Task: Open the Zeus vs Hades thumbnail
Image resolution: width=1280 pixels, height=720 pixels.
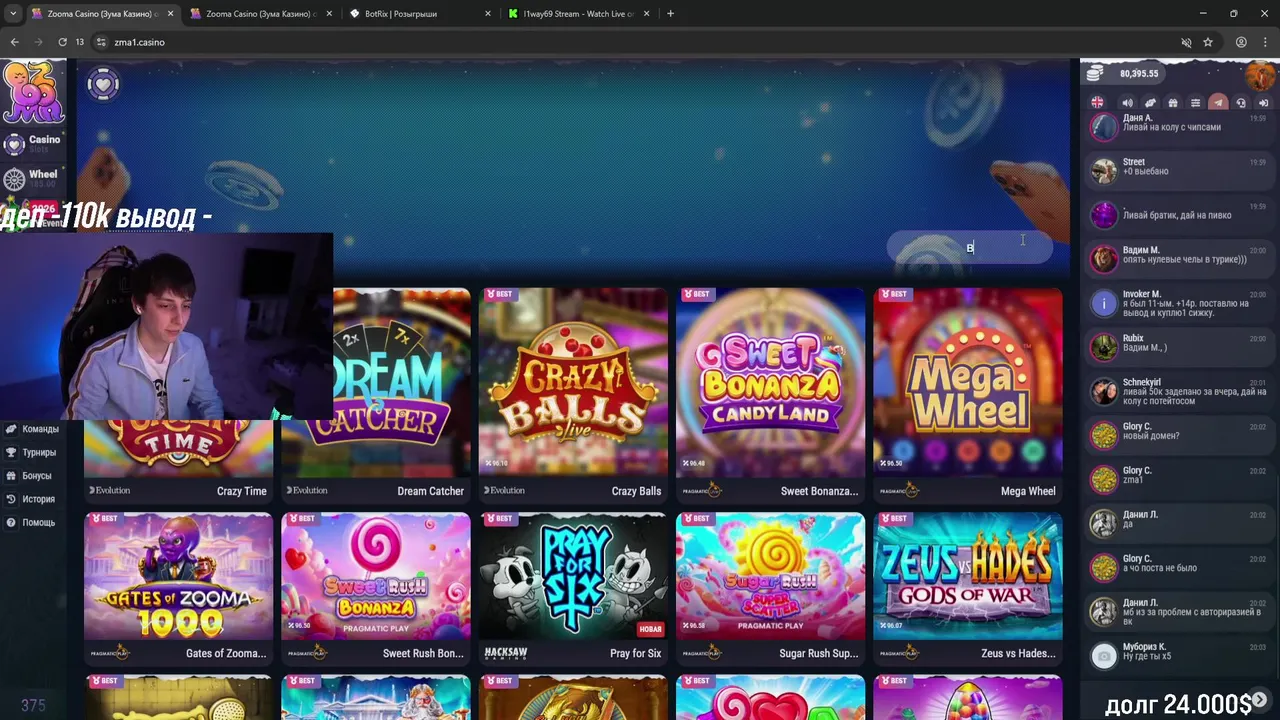Action: tap(968, 576)
